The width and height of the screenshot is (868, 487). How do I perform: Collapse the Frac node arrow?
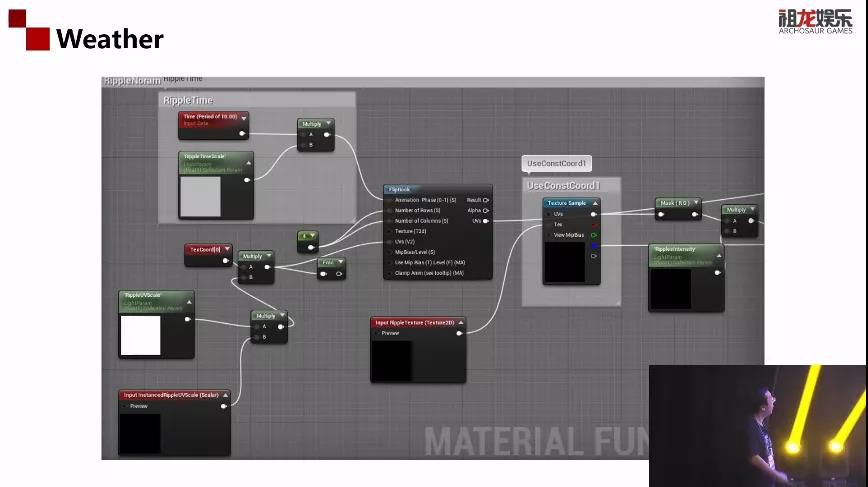340,262
